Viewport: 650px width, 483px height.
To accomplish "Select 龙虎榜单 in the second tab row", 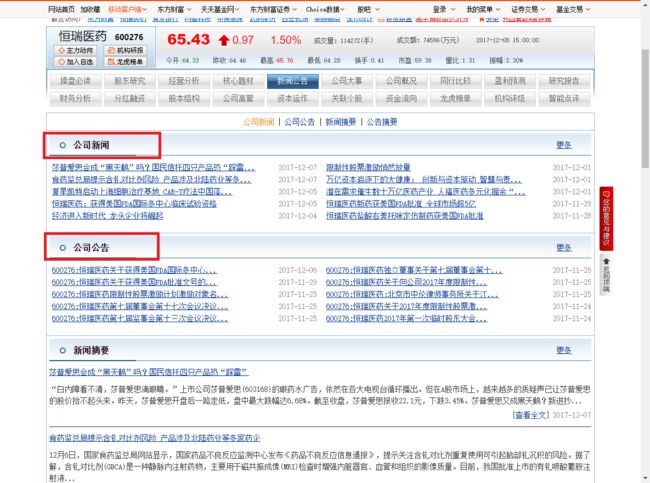I will click(x=455, y=99).
